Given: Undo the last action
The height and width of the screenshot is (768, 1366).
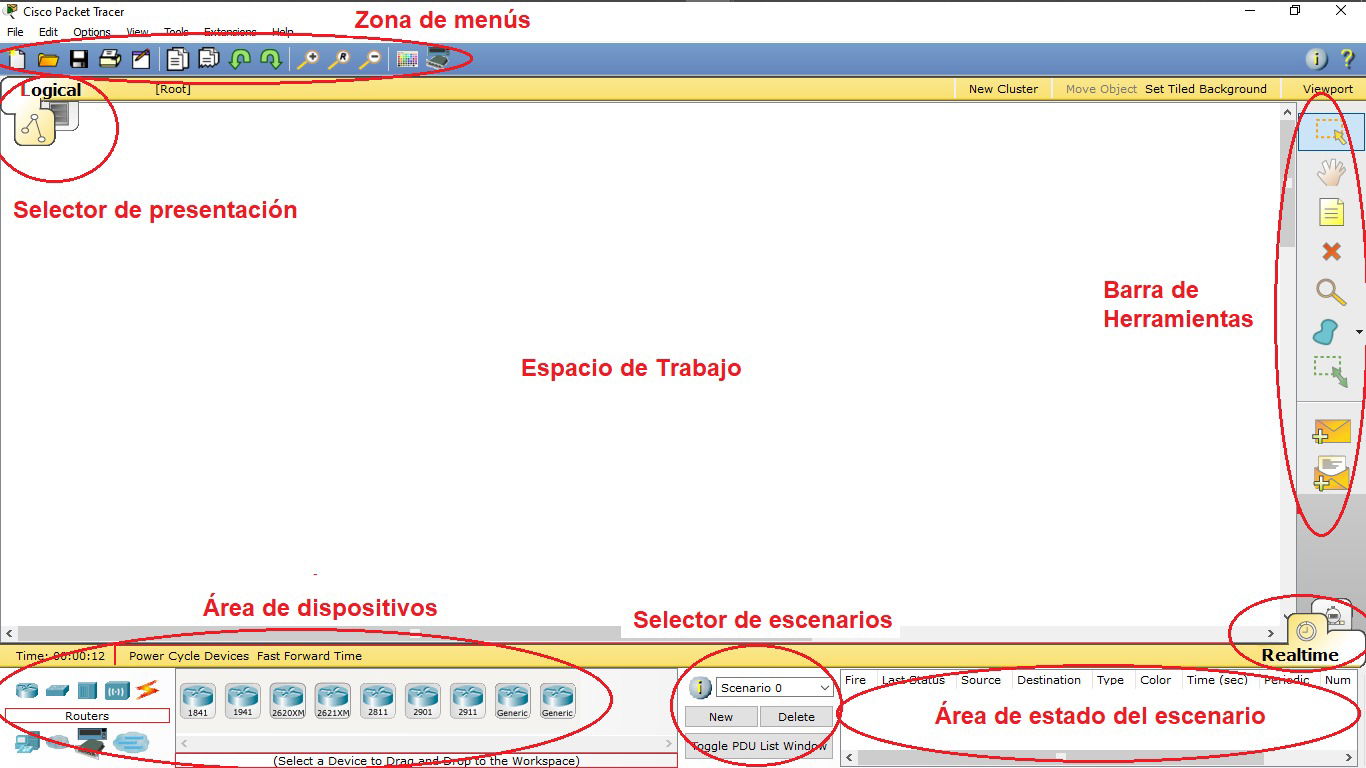Looking at the screenshot, I should (x=240, y=59).
